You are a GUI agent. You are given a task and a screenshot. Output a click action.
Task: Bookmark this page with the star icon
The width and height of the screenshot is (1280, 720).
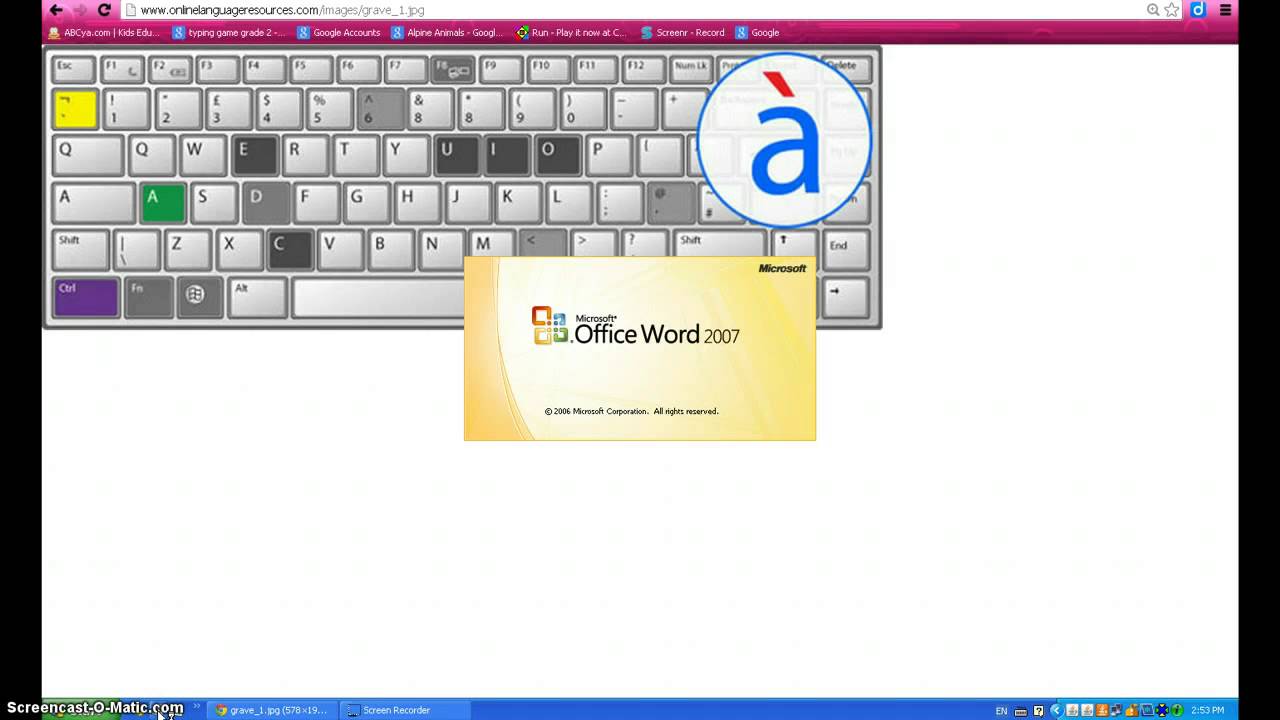(x=1172, y=10)
